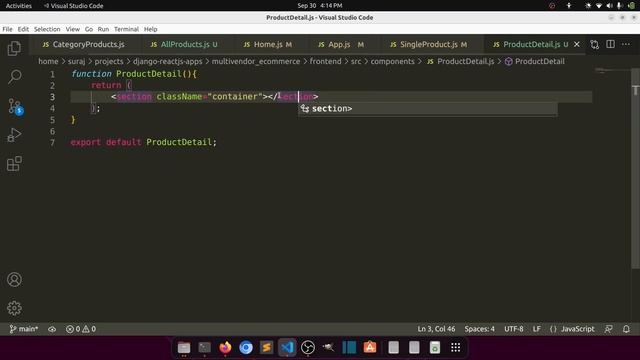Image resolution: width=640 pixels, height=360 pixels.
Task: Click the Open Changes compare icon
Action: click(x=595, y=44)
